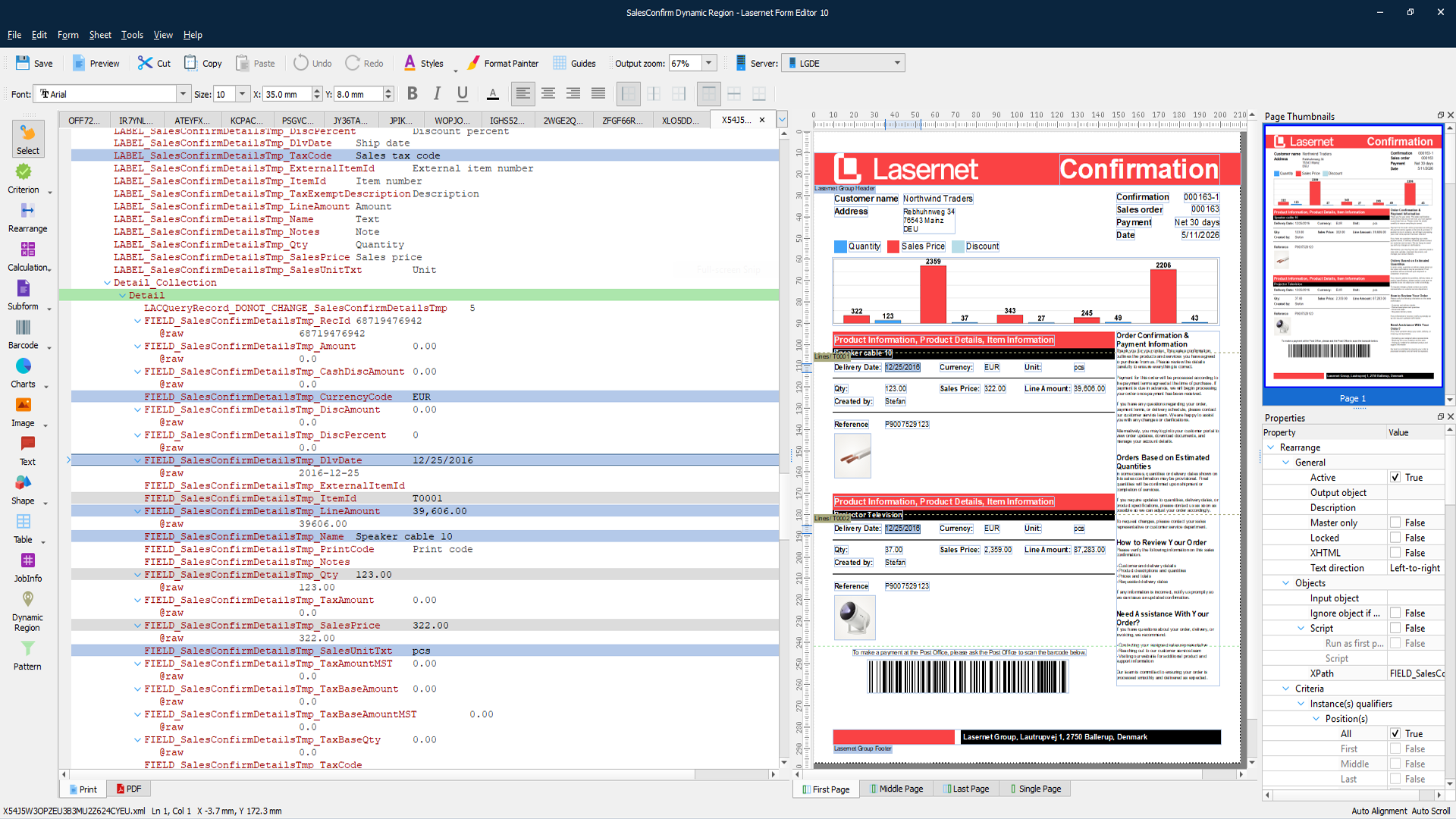Toggle Guides in the toolbar
The height and width of the screenshot is (819, 1456).
[x=574, y=64]
